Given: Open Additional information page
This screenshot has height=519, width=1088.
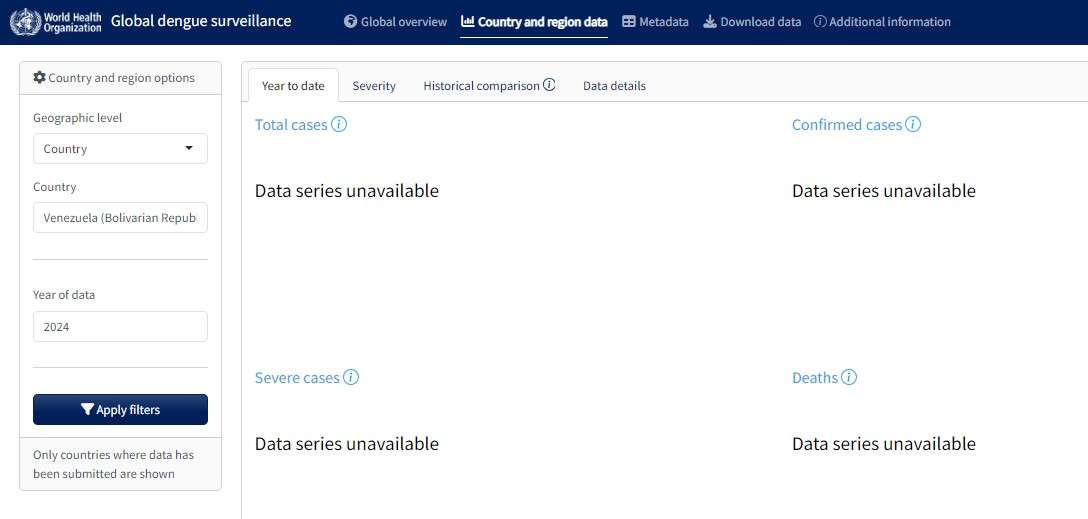Looking at the screenshot, I should point(882,22).
